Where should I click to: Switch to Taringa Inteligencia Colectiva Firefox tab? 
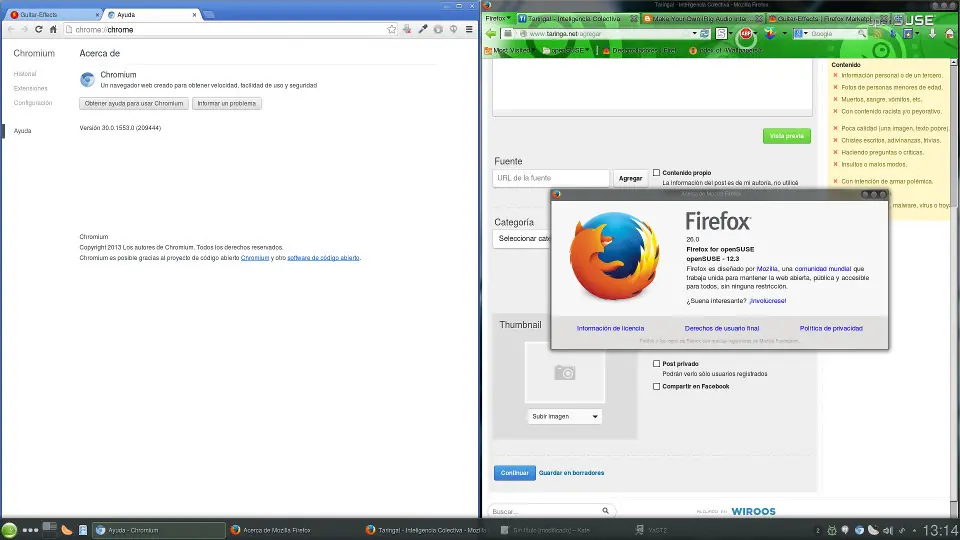click(577, 18)
